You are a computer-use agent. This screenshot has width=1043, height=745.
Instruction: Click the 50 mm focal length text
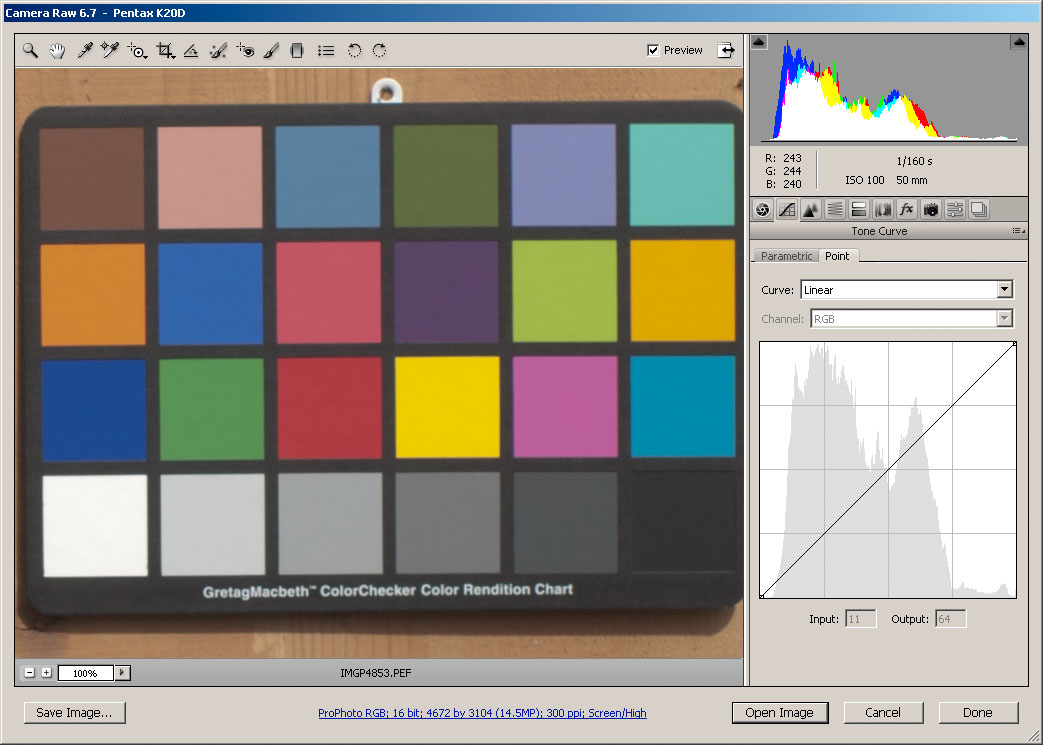pos(911,180)
